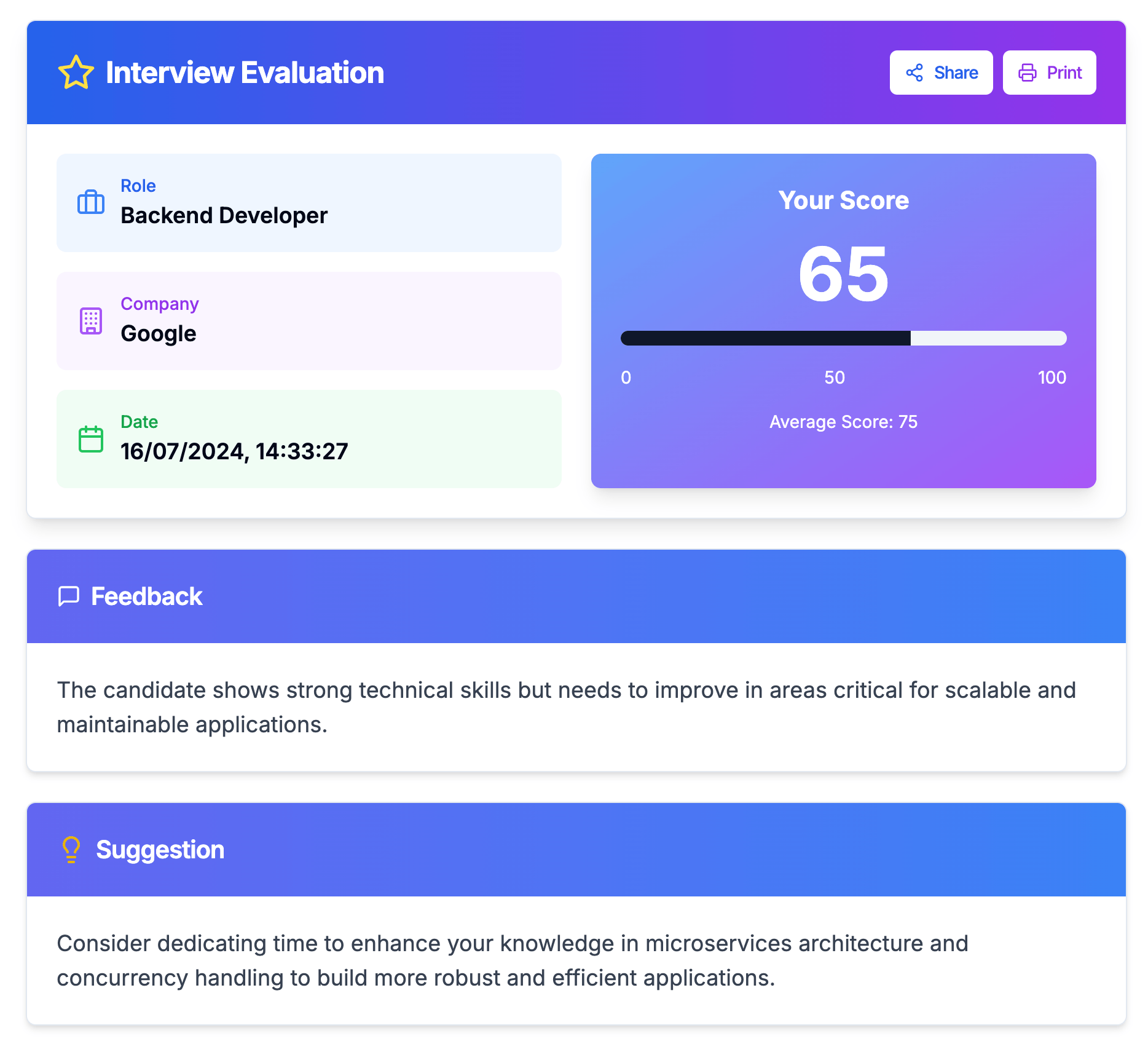1148x1044 pixels.
Task: Click the Google company name
Action: click(158, 333)
